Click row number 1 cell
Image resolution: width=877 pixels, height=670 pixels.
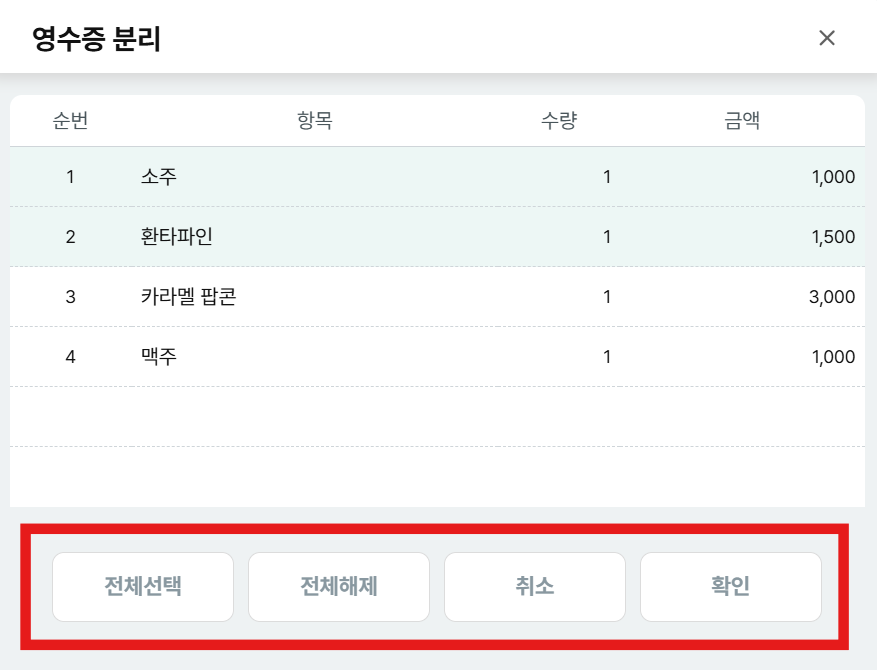[70, 177]
